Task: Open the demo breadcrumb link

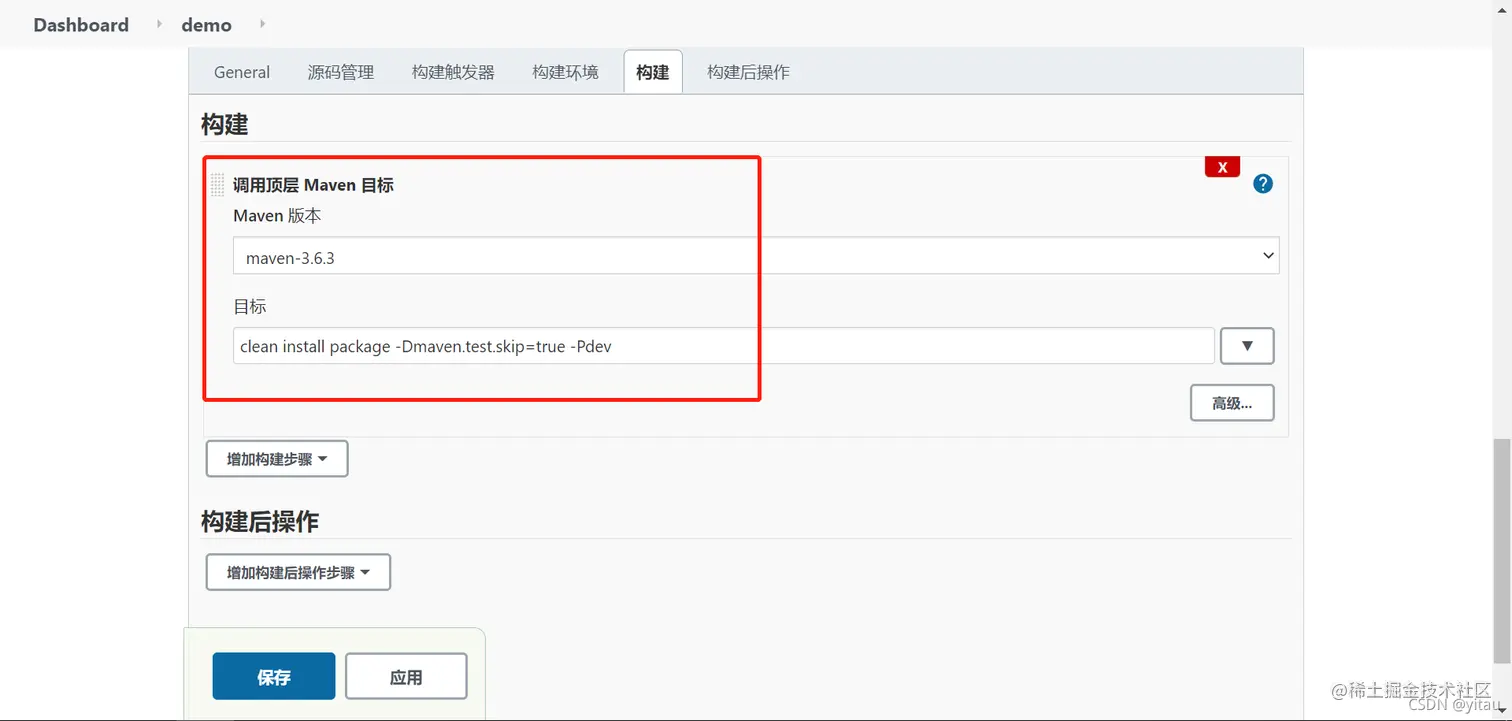Action: pyautogui.click(x=207, y=25)
